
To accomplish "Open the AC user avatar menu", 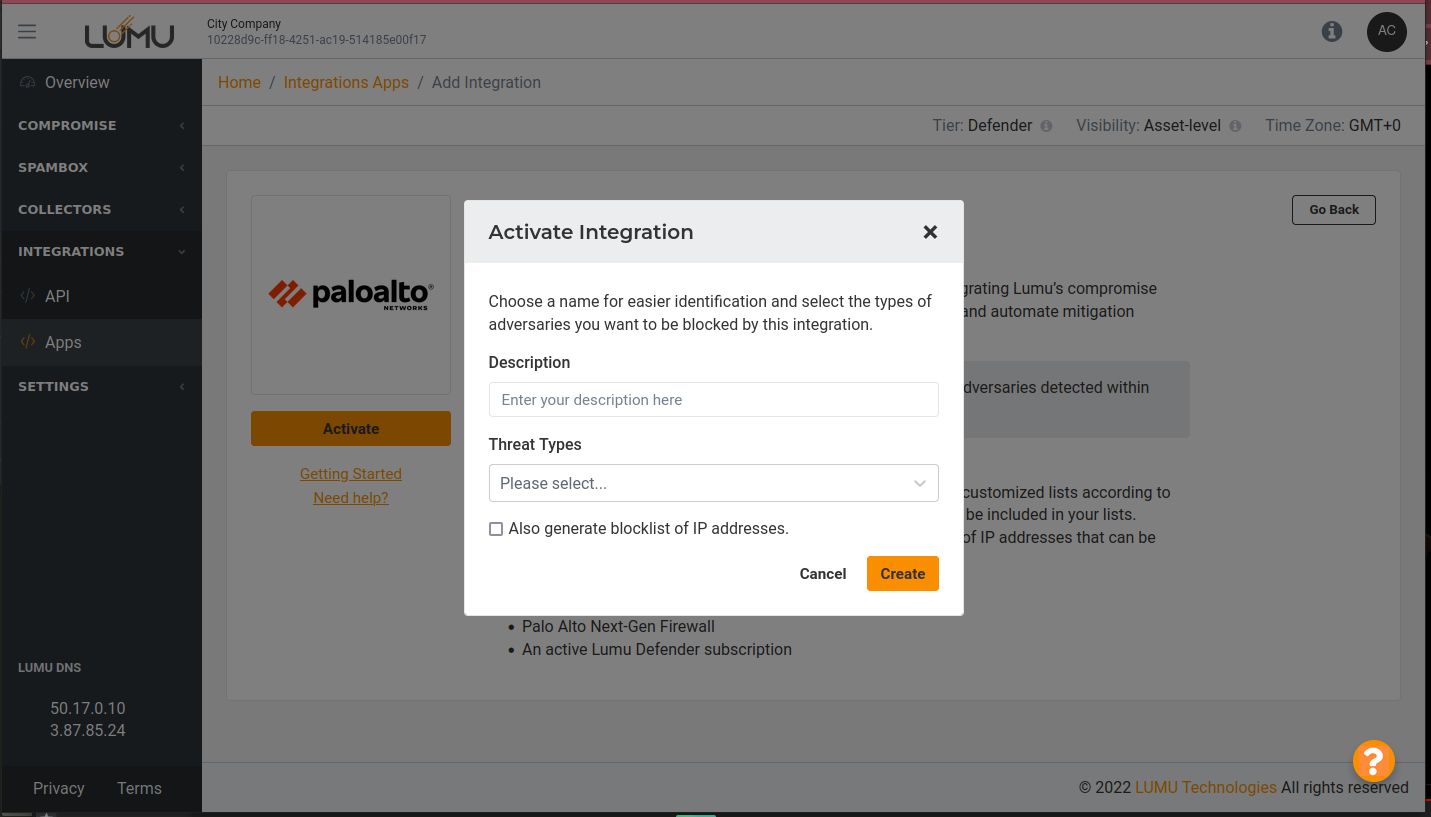I will click(x=1386, y=31).
